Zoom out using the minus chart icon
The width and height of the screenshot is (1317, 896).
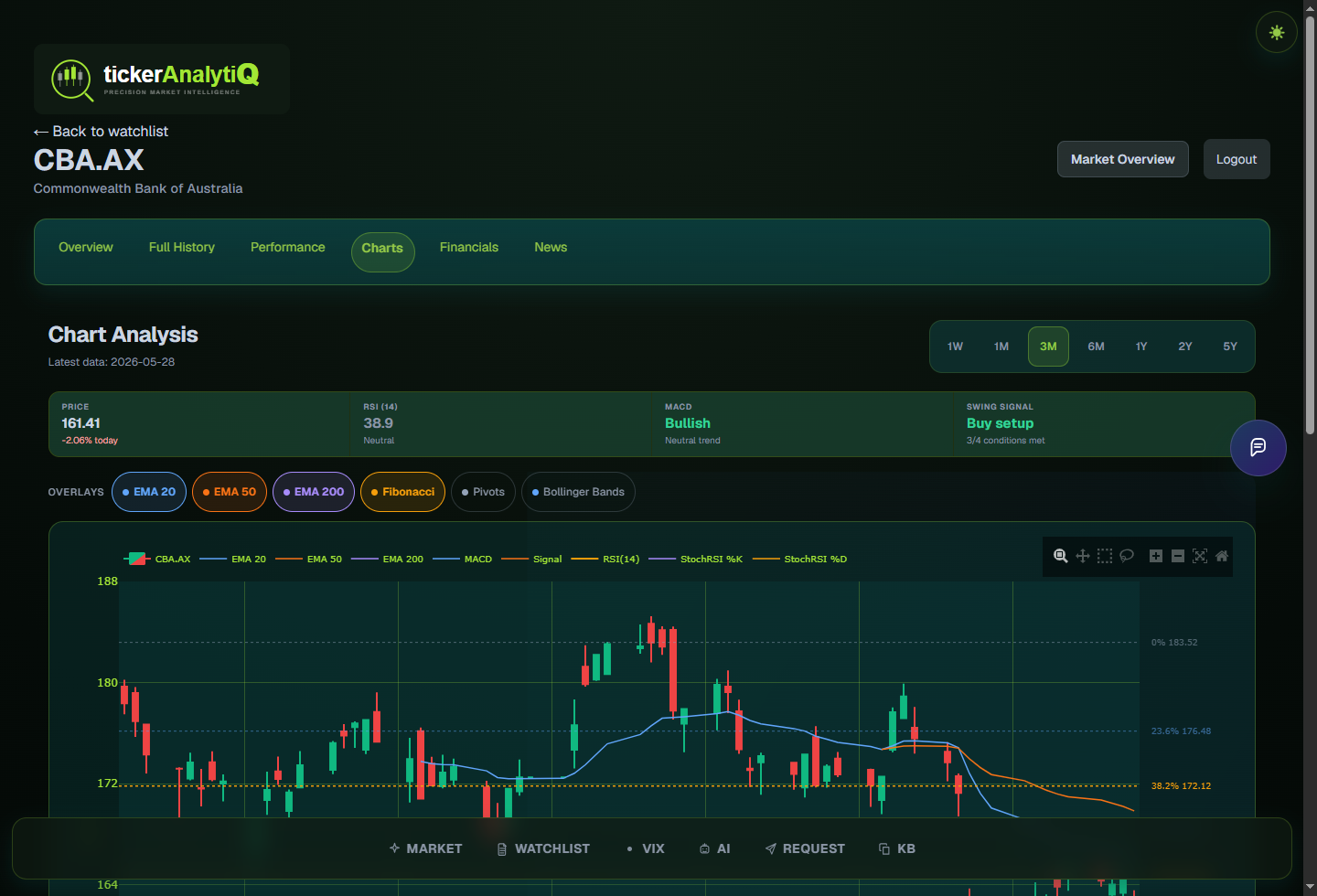pos(1178,556)
